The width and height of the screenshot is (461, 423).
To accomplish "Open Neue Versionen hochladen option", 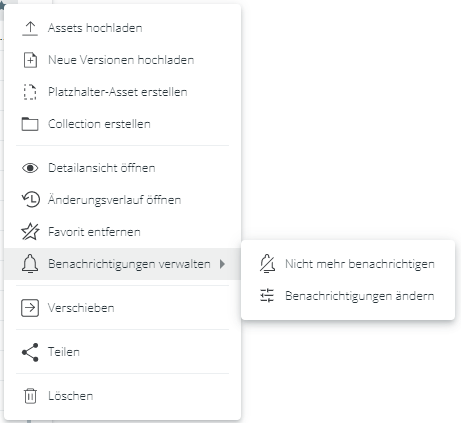I will 122,60.
